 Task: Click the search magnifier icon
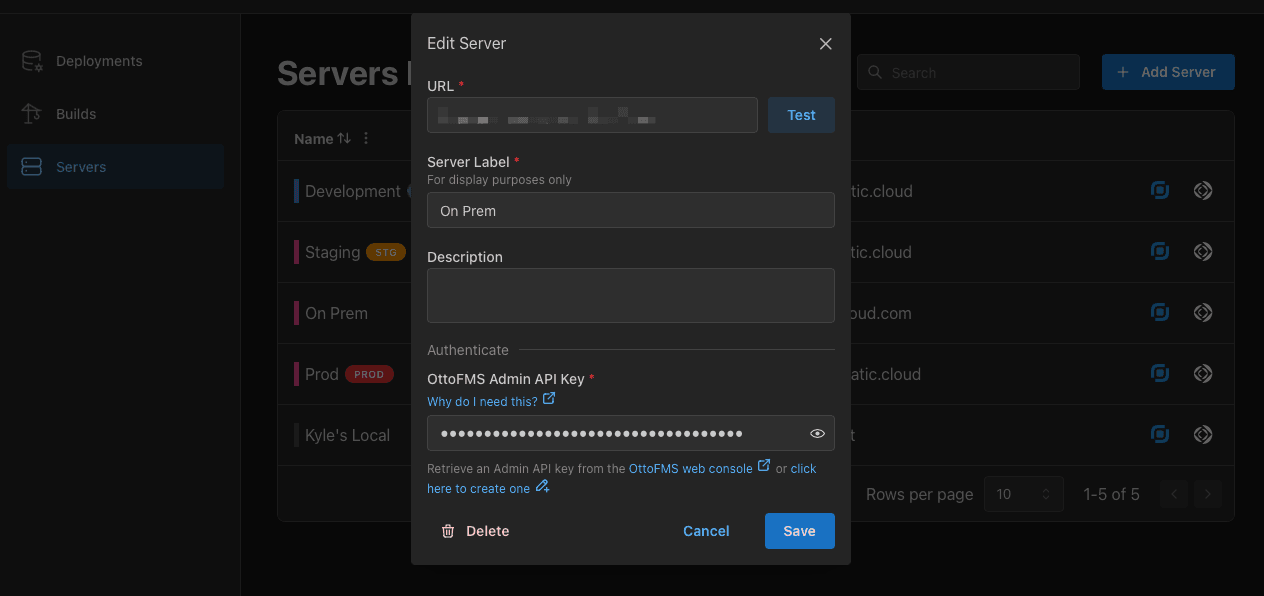875,72
